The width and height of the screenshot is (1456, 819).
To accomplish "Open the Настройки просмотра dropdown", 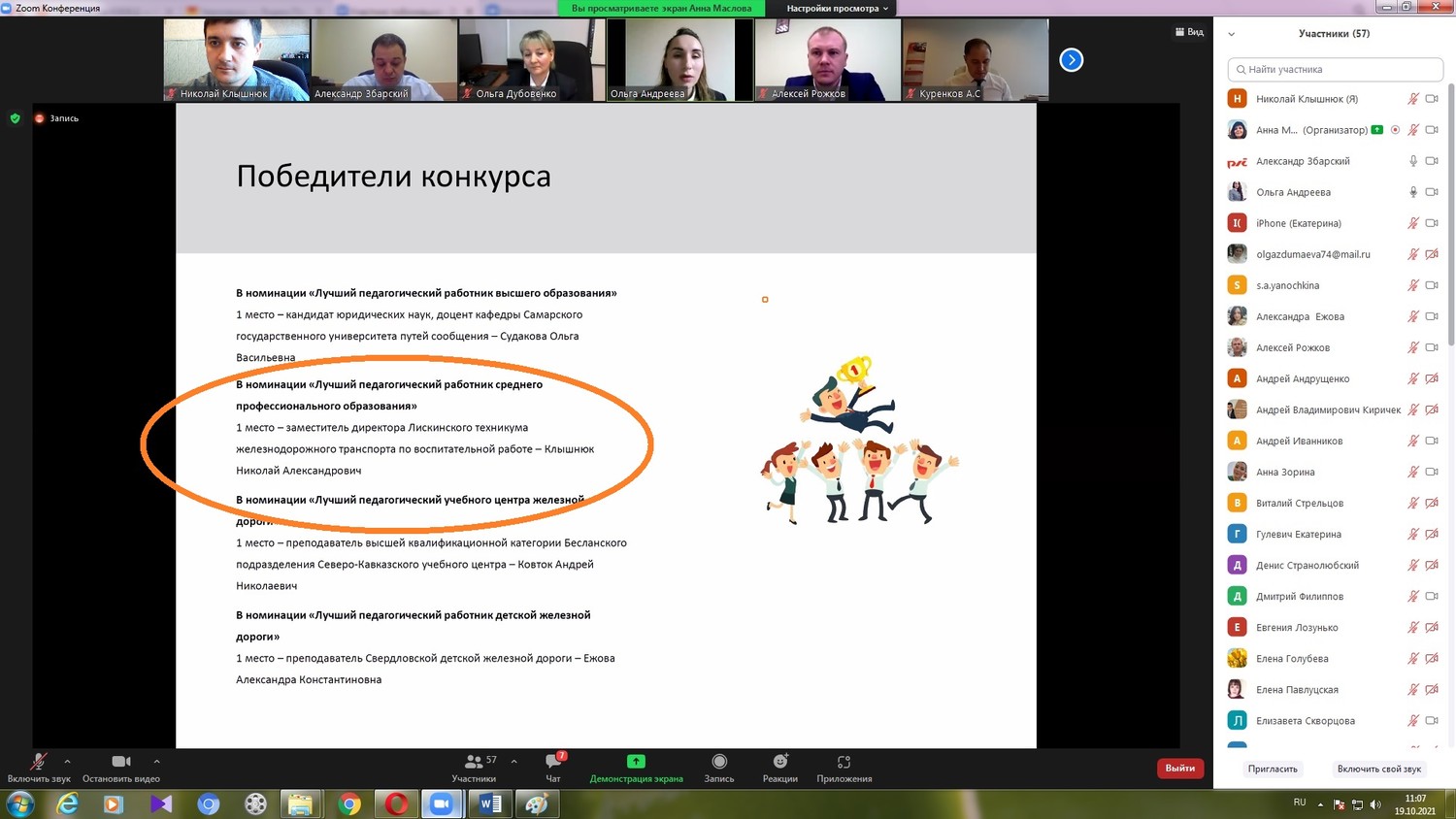I will (838, 8).
